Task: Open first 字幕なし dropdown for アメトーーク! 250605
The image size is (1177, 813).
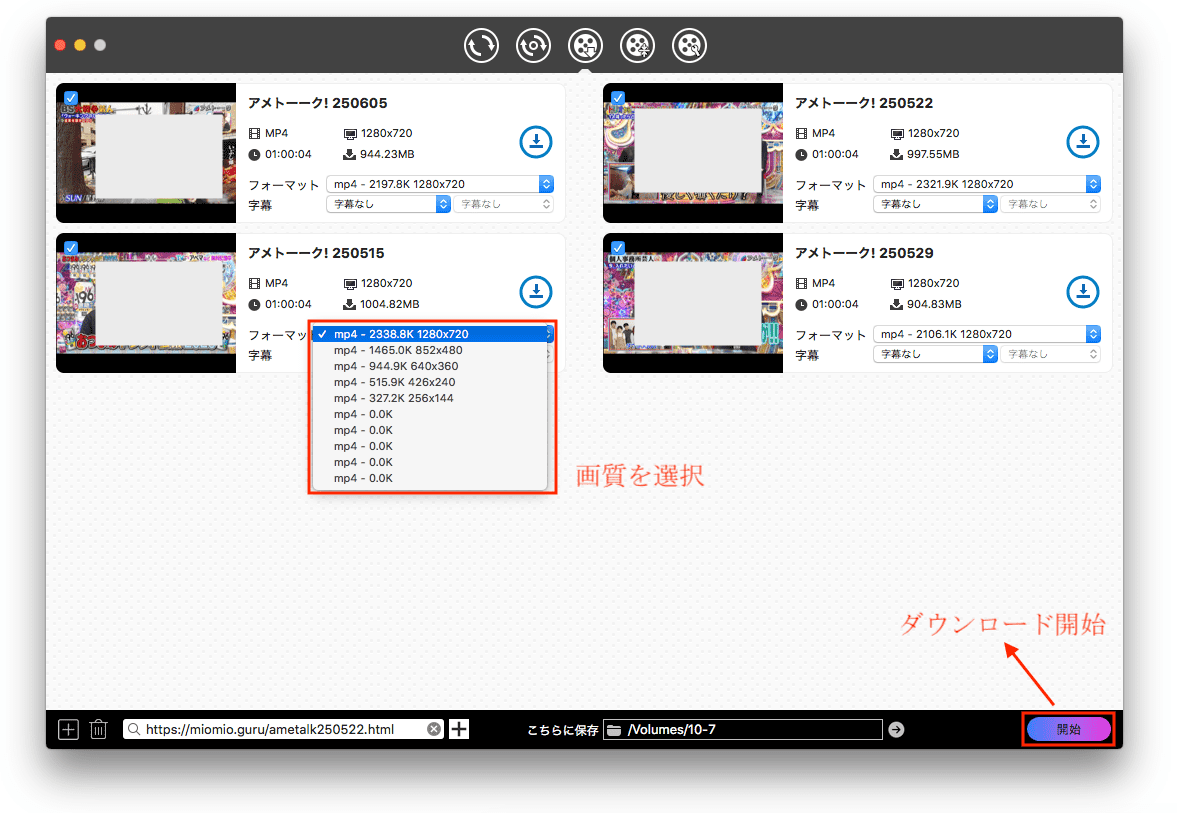Action: coord(388,204)
